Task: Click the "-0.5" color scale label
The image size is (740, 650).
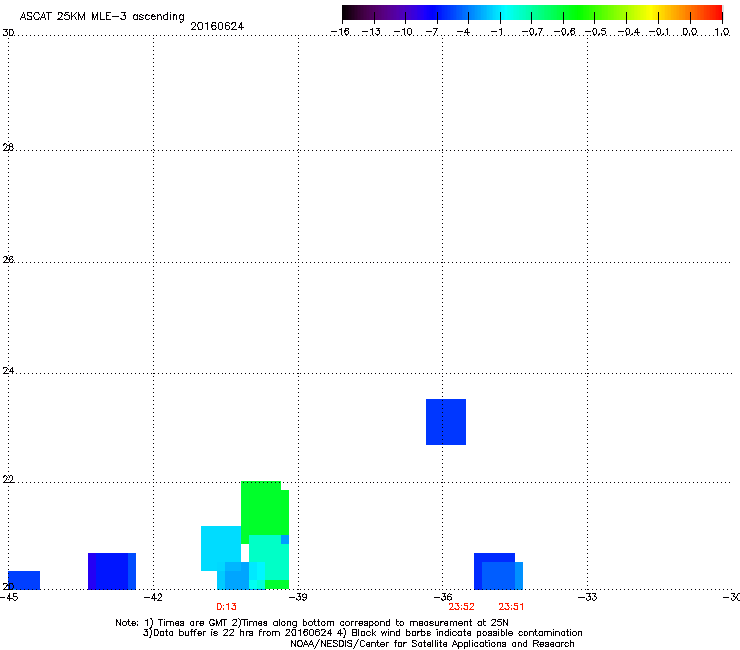Action: click(596, 32)
